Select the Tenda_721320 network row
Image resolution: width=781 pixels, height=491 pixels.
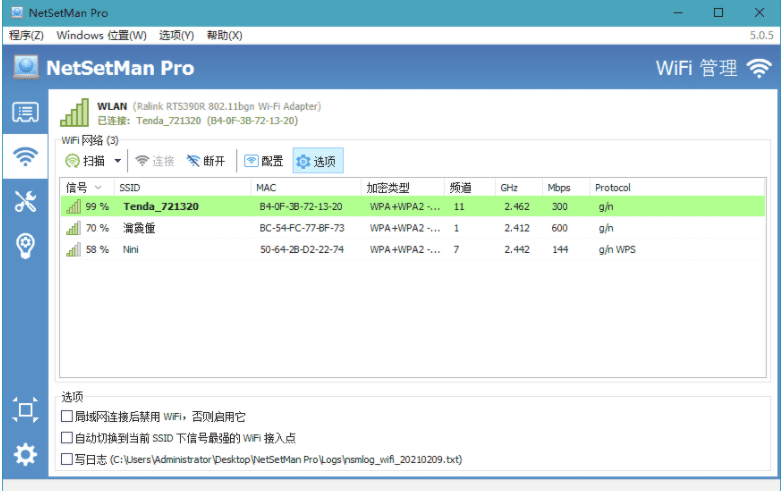413,207
